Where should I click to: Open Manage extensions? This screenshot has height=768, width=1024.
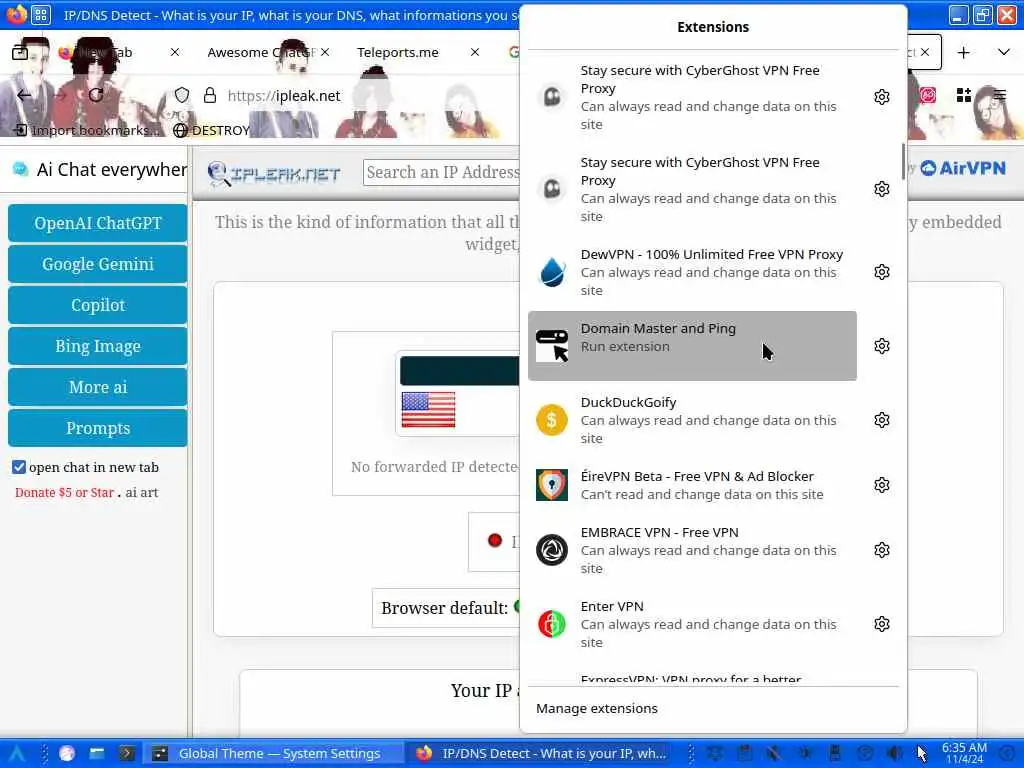point(597,708)
